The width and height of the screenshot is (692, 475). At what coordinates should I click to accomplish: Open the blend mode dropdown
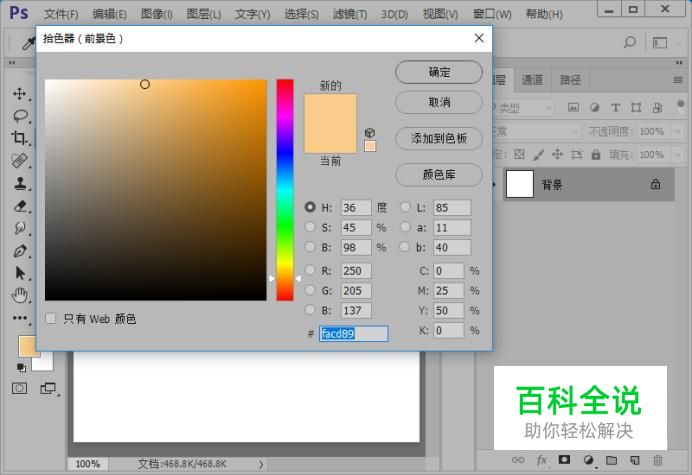536,131
